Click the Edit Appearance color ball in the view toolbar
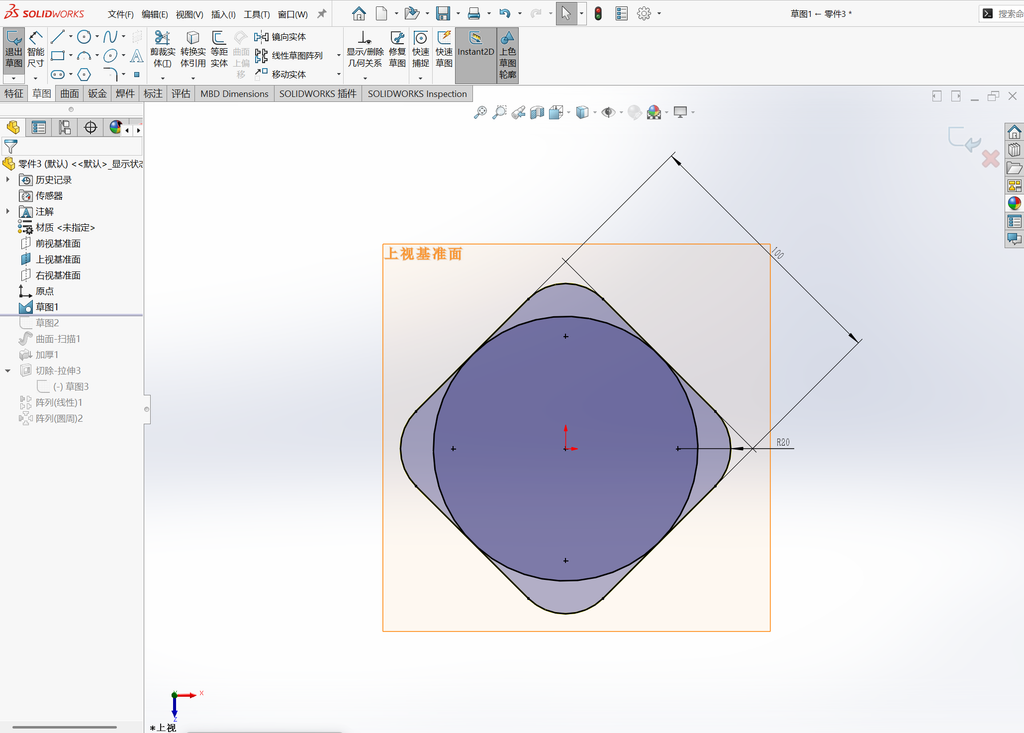Image resolution: width=1024 pixels, height=733 pixels. (634, 112)
